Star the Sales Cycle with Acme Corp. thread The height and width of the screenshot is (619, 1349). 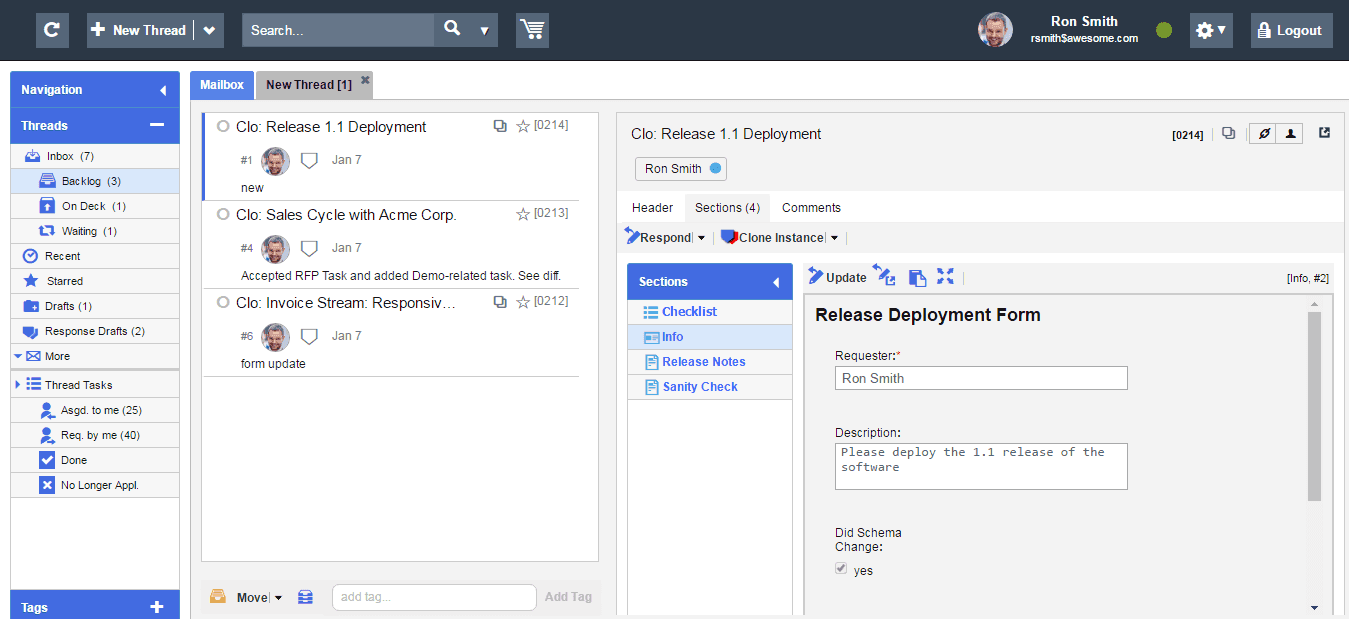pos(522,214)
